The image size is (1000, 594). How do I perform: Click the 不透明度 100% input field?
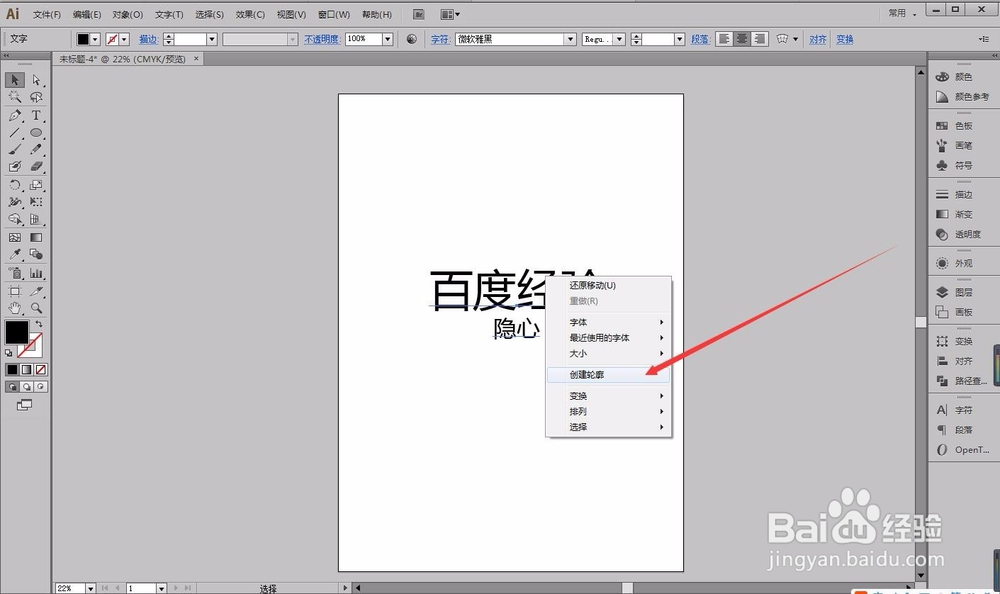coord(363,39)
